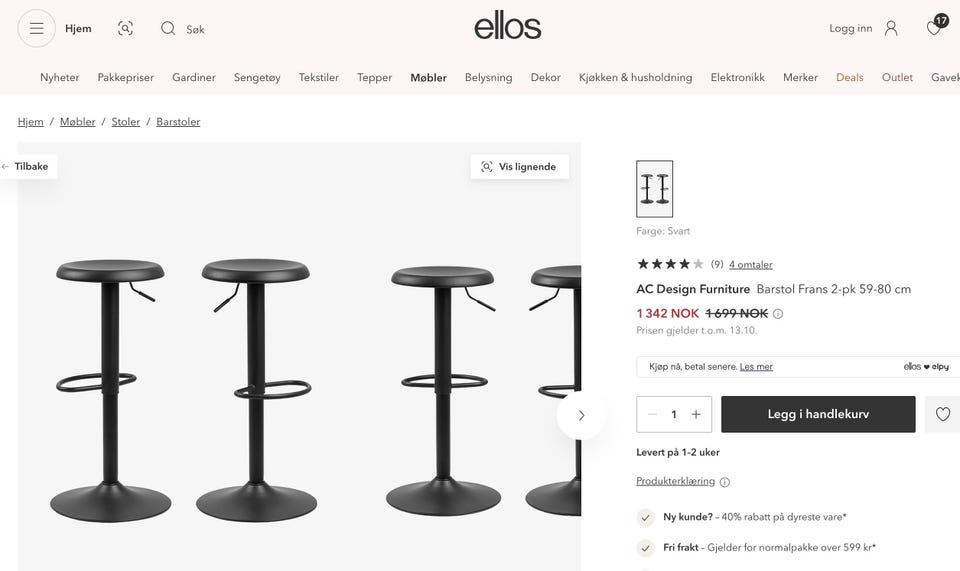Increase quantity with the plus button
960x571 pixels.
(x=696, y=414)
